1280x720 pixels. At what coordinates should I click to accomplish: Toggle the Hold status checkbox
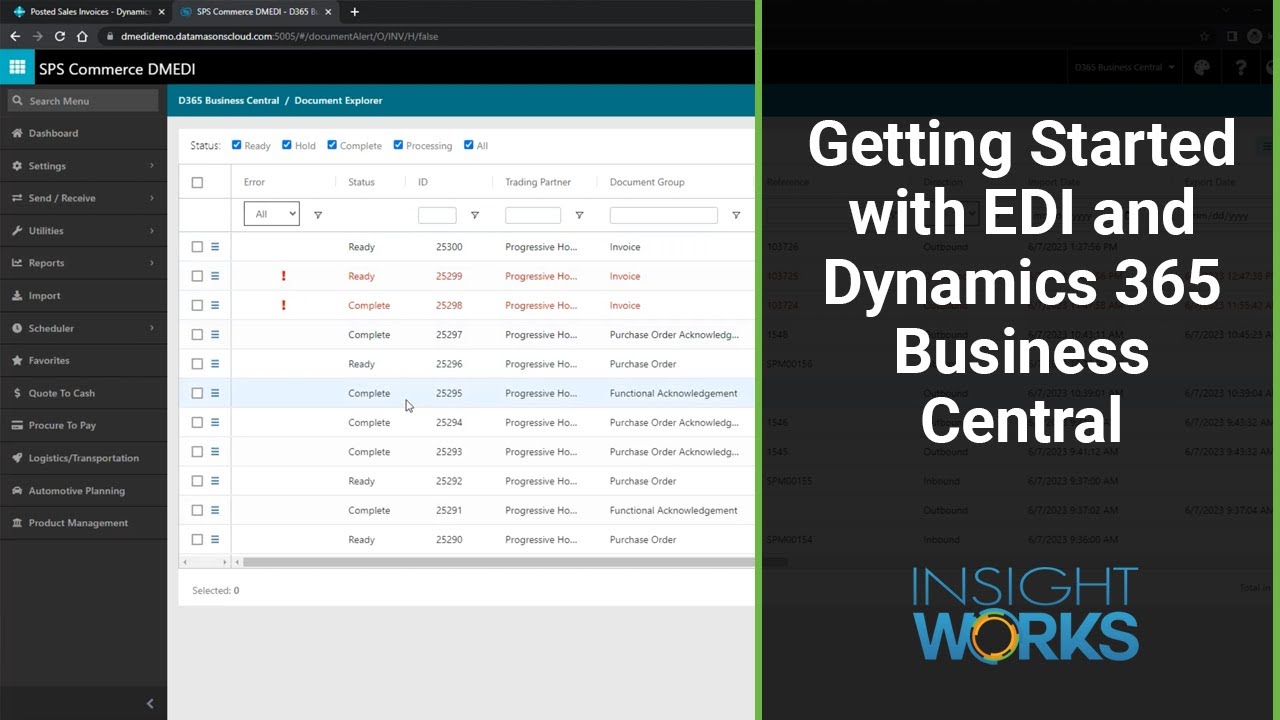point(287,145)
